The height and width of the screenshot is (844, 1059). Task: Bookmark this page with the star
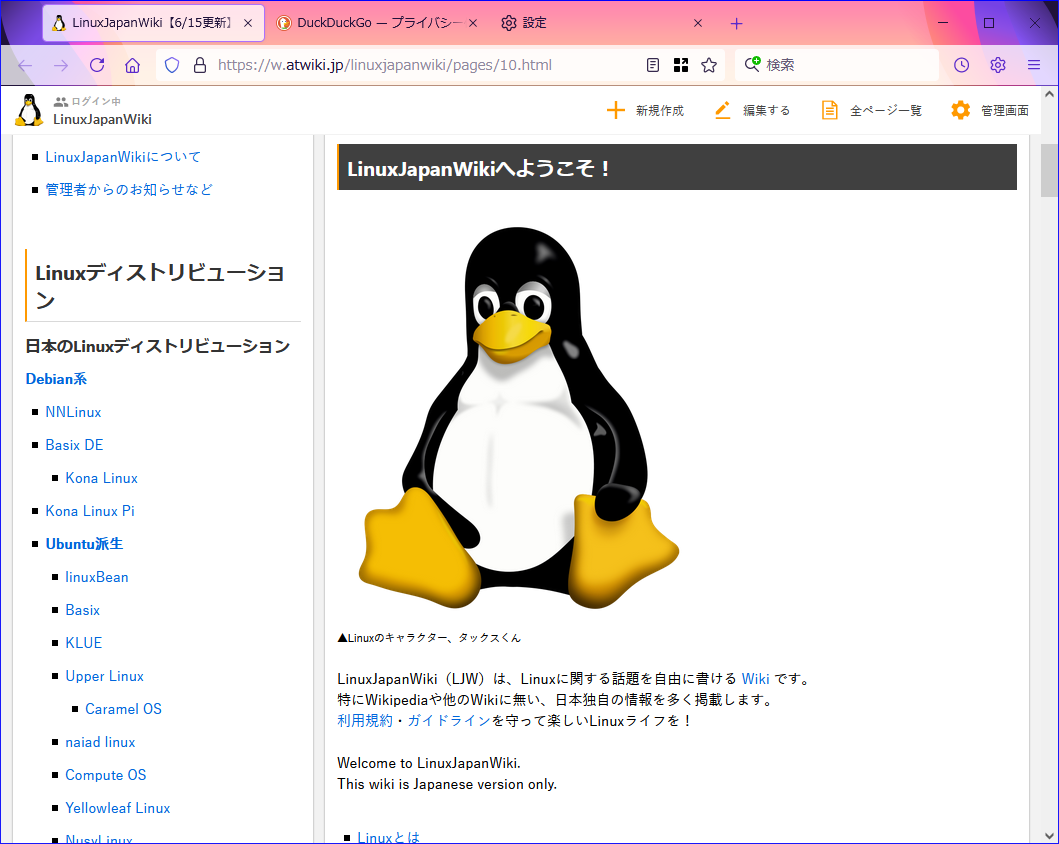pos(708,65)
